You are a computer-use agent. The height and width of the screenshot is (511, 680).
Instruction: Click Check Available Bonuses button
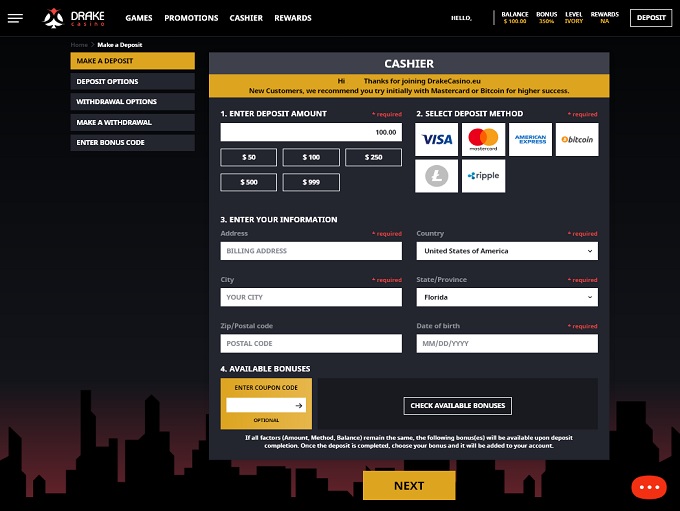(458, 405)
